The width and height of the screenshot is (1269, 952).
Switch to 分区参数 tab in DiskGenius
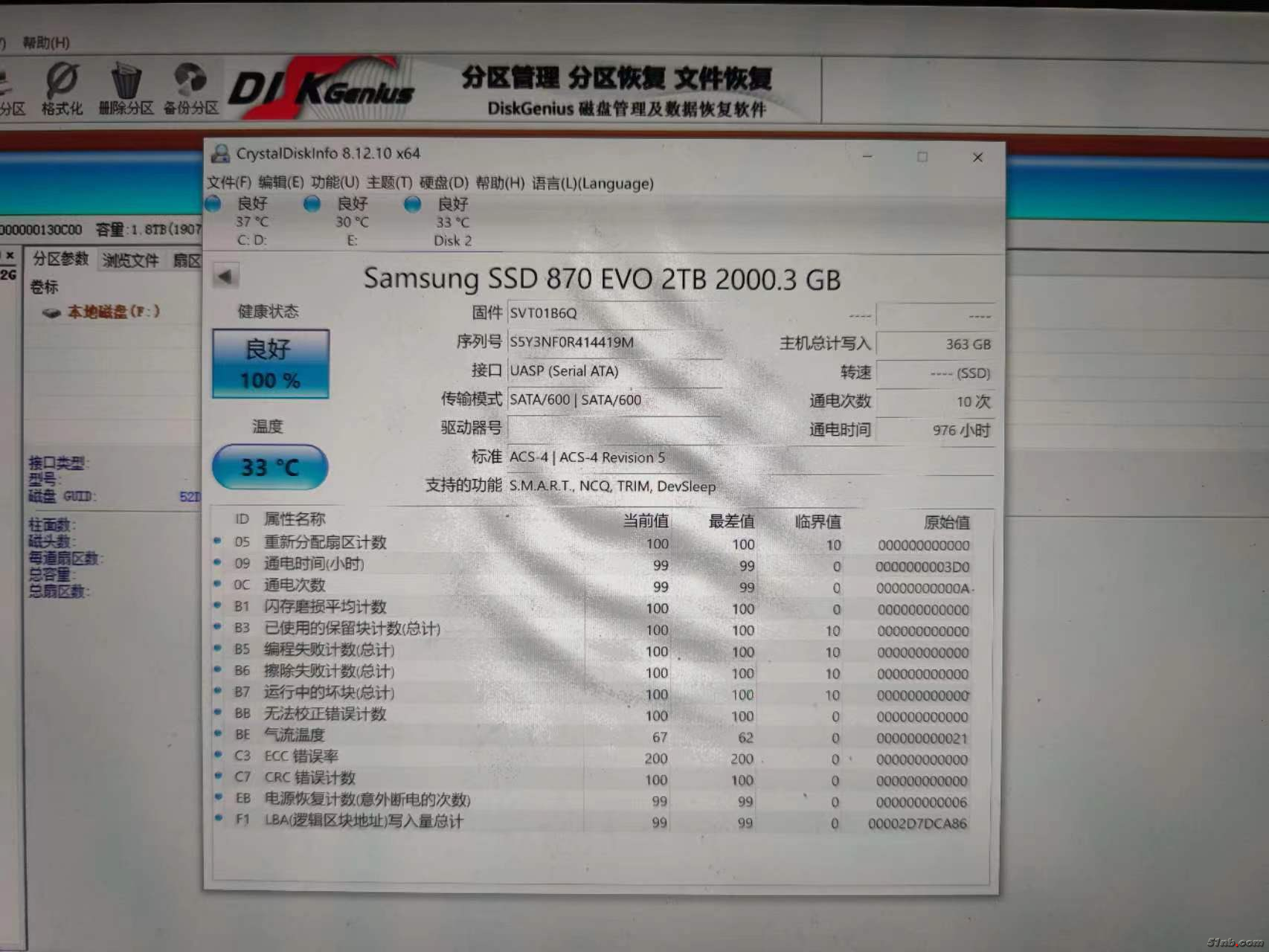(60, 259)
